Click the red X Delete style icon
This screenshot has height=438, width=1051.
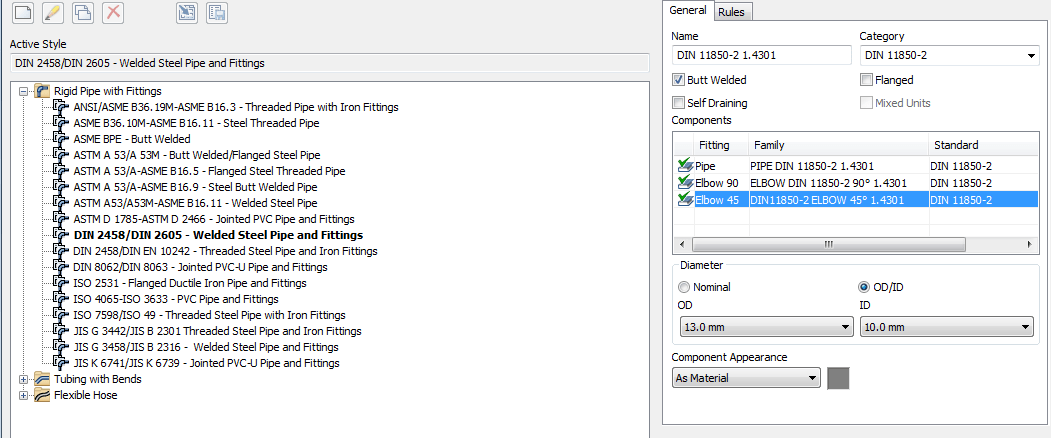(113, 12)
